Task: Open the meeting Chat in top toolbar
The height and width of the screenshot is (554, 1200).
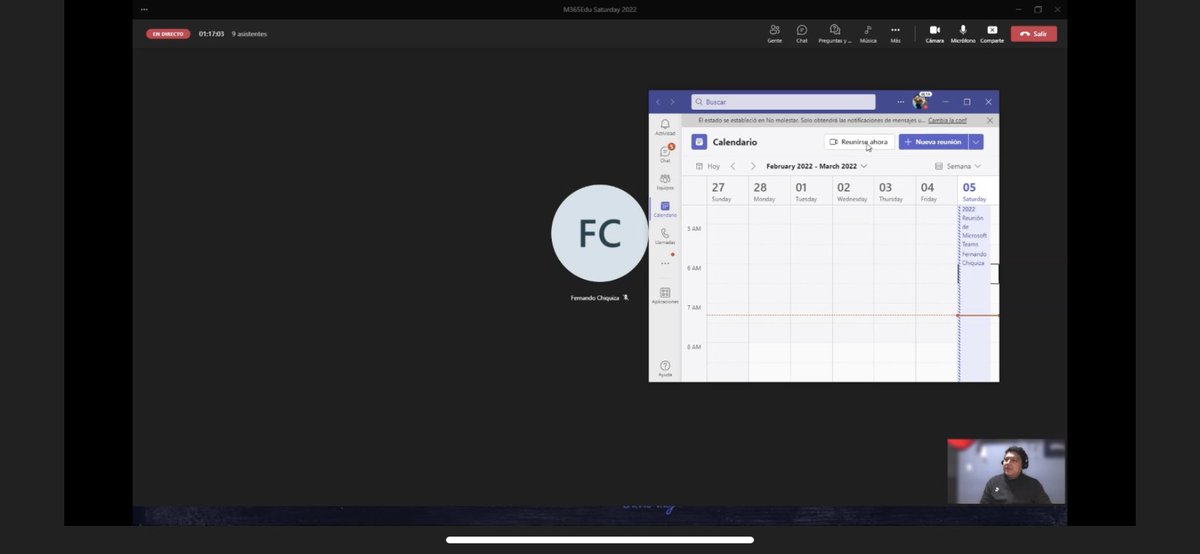Action: [802, 33]
